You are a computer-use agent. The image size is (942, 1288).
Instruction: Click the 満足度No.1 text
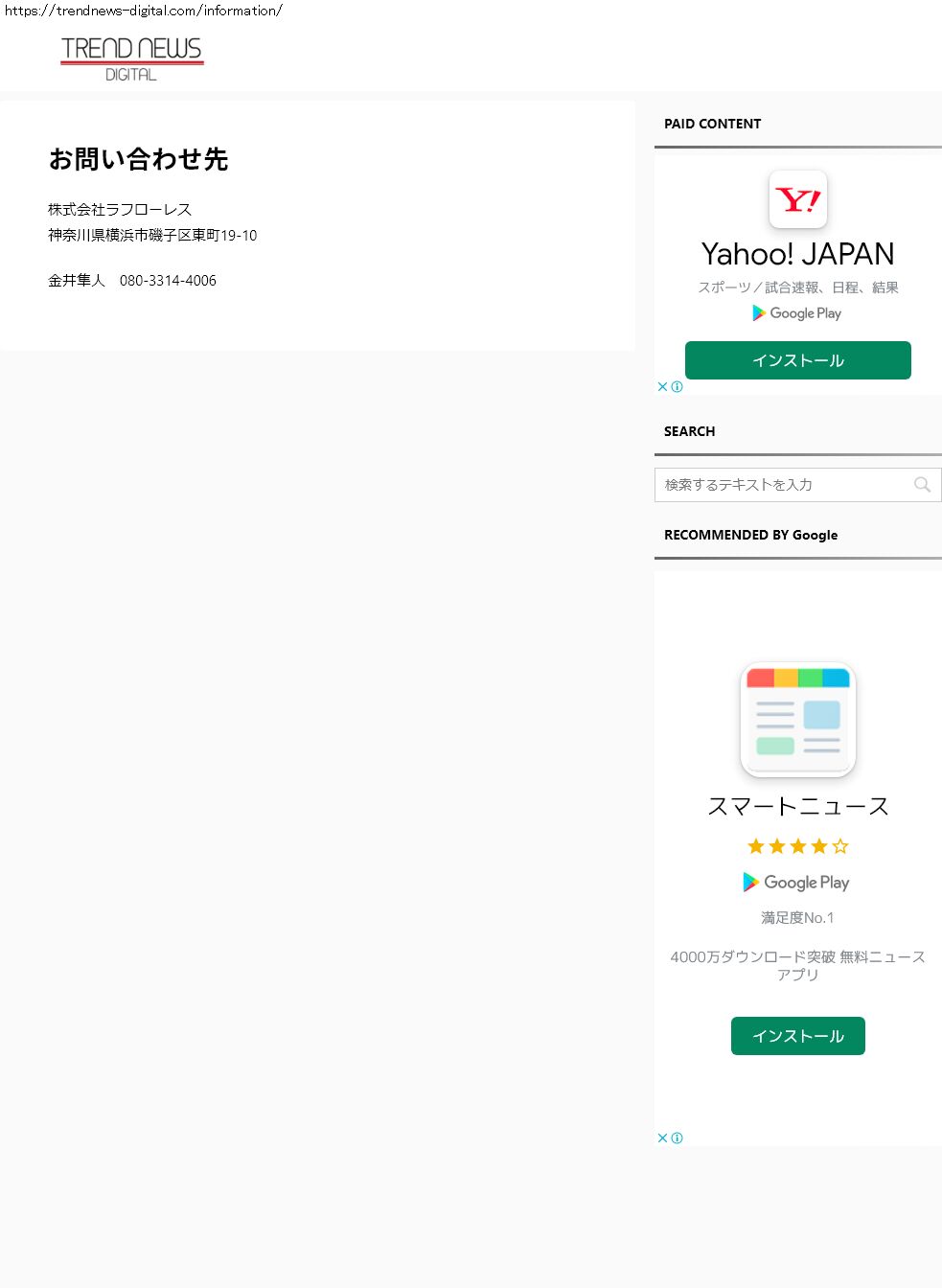click(797, 918)
